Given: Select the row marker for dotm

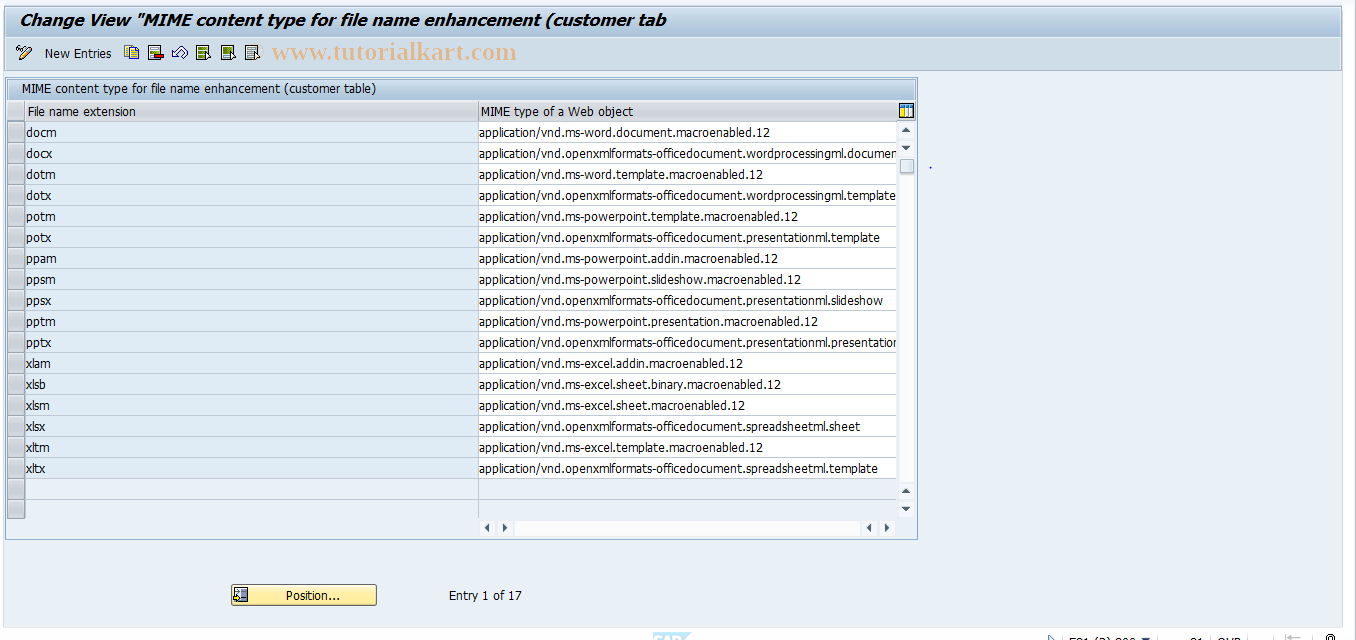Looking at the screenshot, I should click(x=15, y=174).
